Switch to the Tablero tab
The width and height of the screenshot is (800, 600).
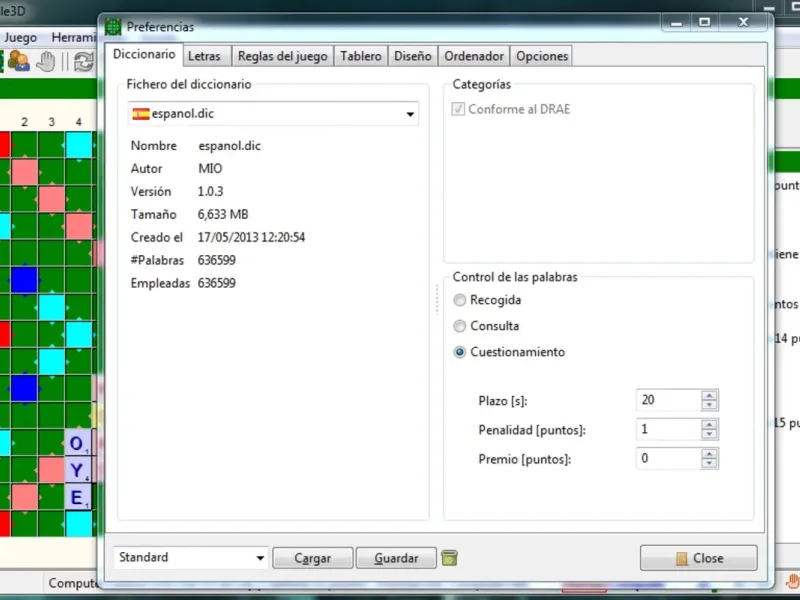click(x=361, y=56)
